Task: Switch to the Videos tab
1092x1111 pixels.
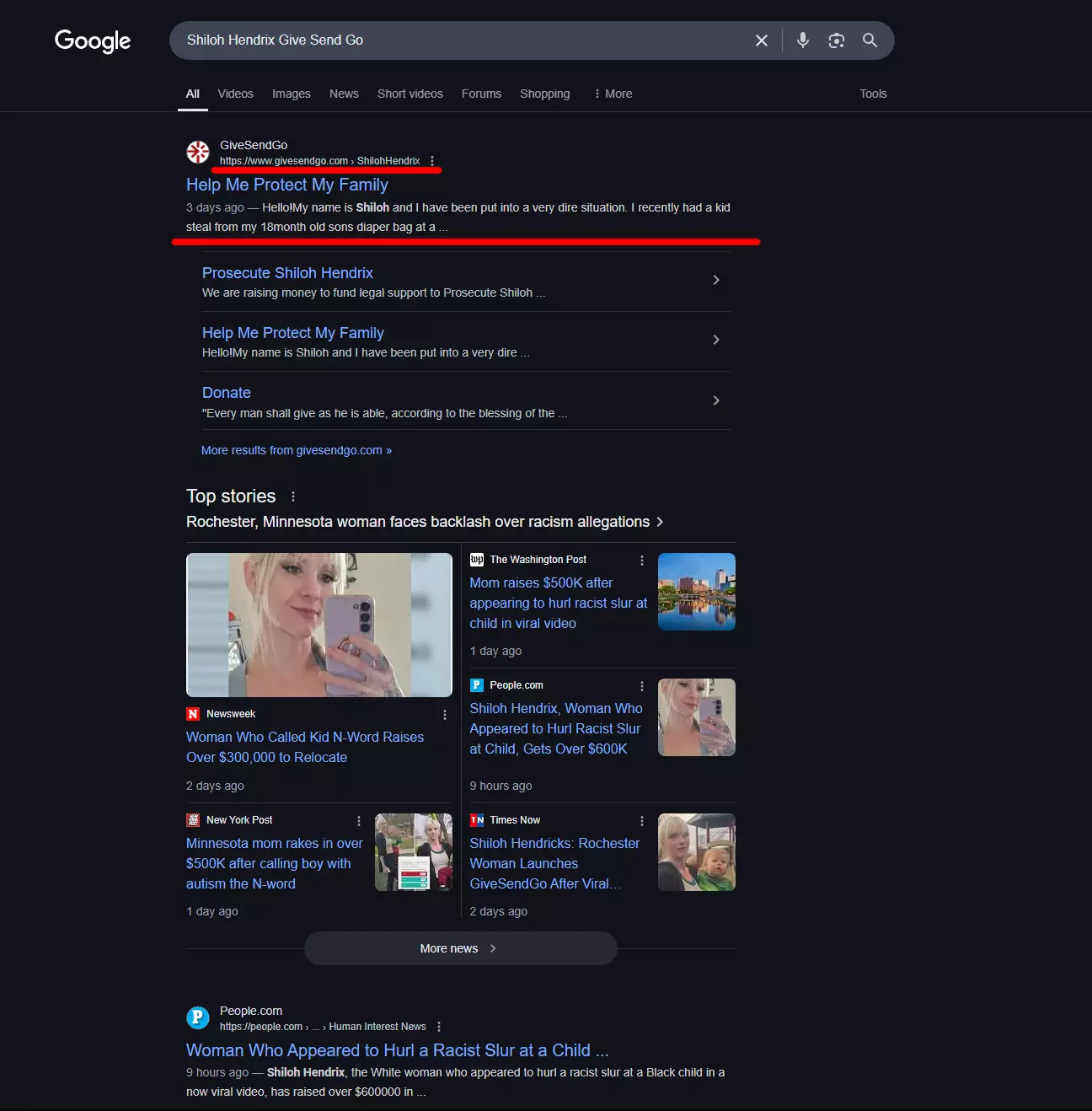Action: [235, 94]
